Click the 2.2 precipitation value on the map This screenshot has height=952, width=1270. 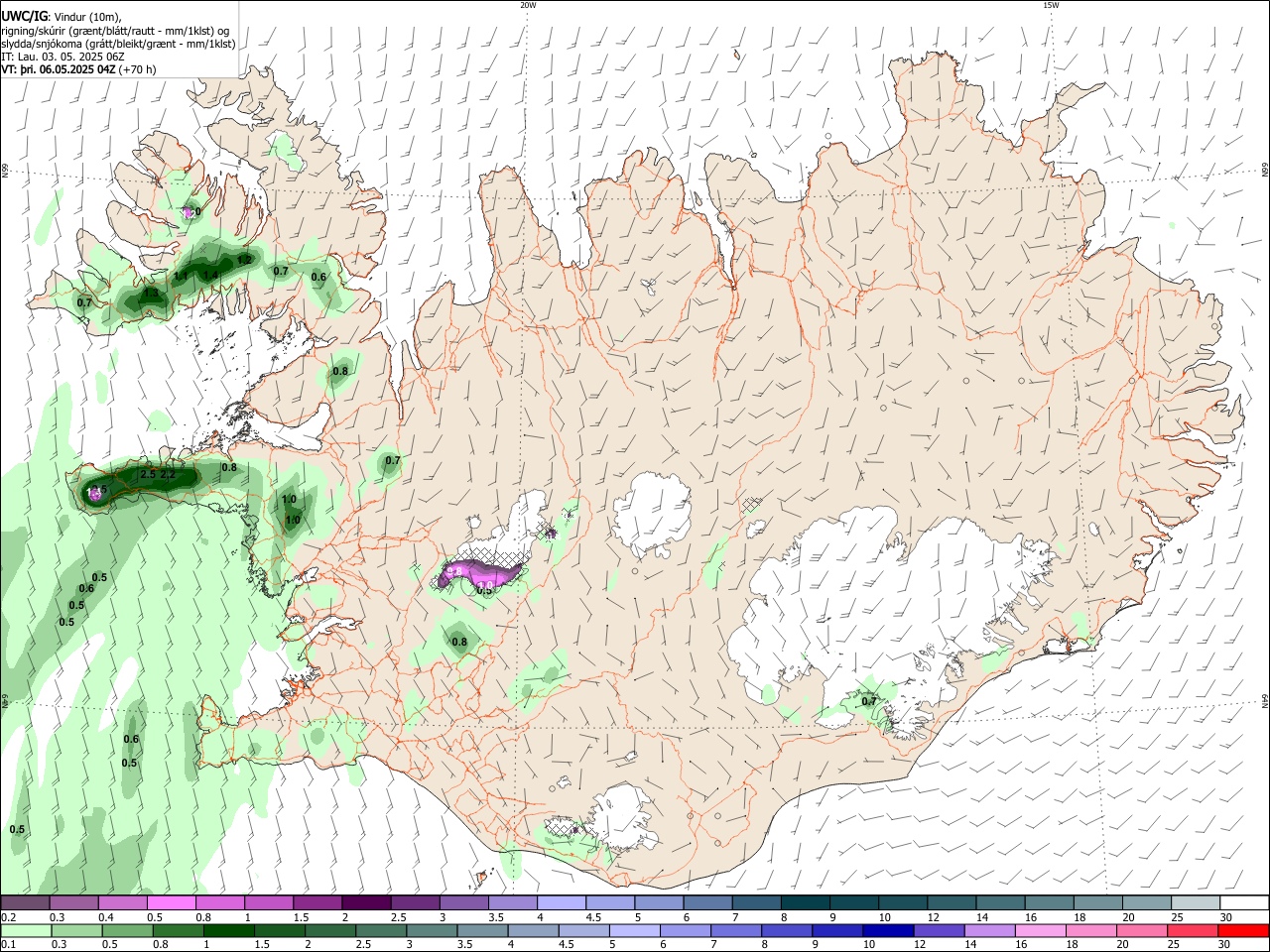tap(167, 475)
